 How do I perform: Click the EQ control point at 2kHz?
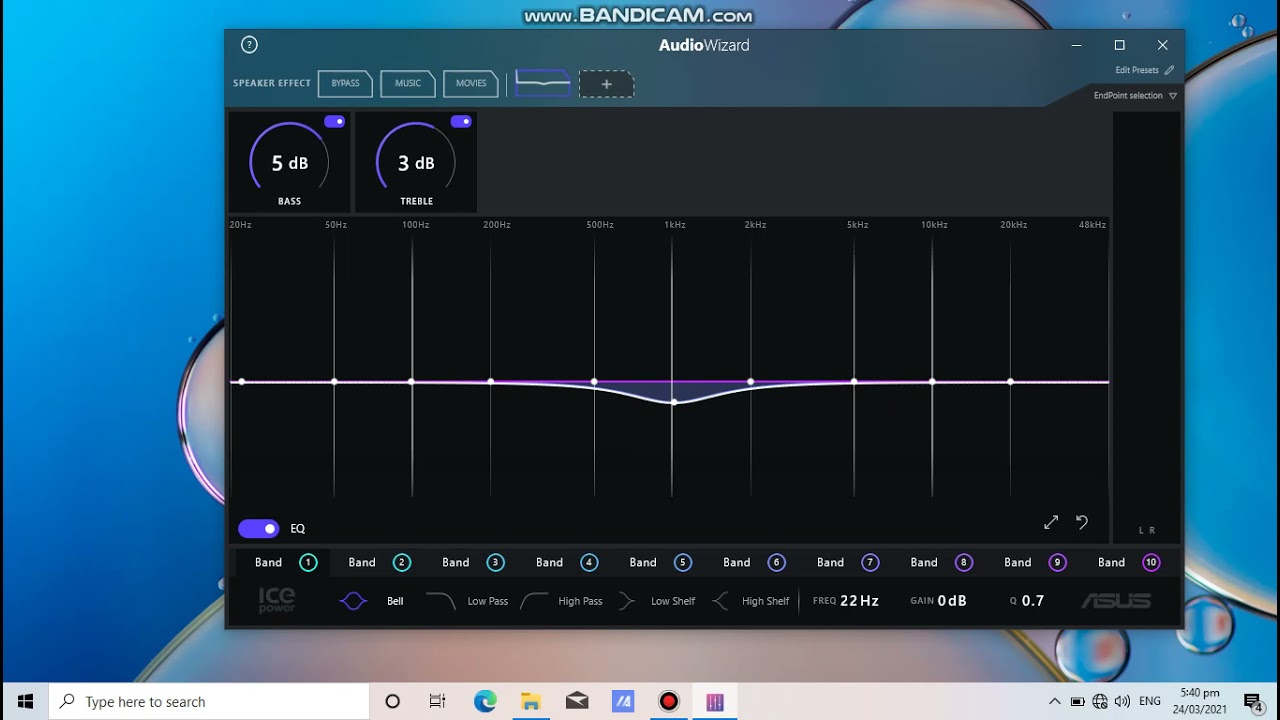click(751, 382)
